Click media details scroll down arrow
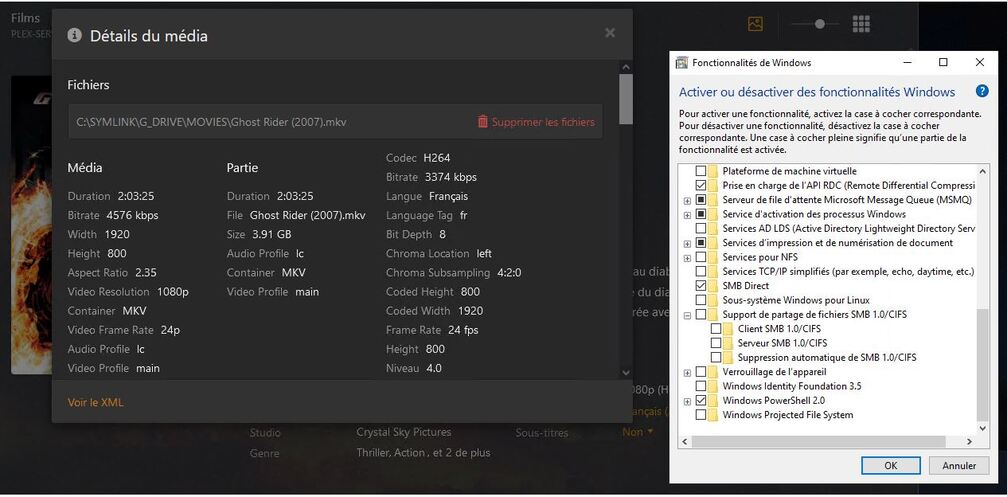The image size is (1007, 497). [x=626, y=372]
